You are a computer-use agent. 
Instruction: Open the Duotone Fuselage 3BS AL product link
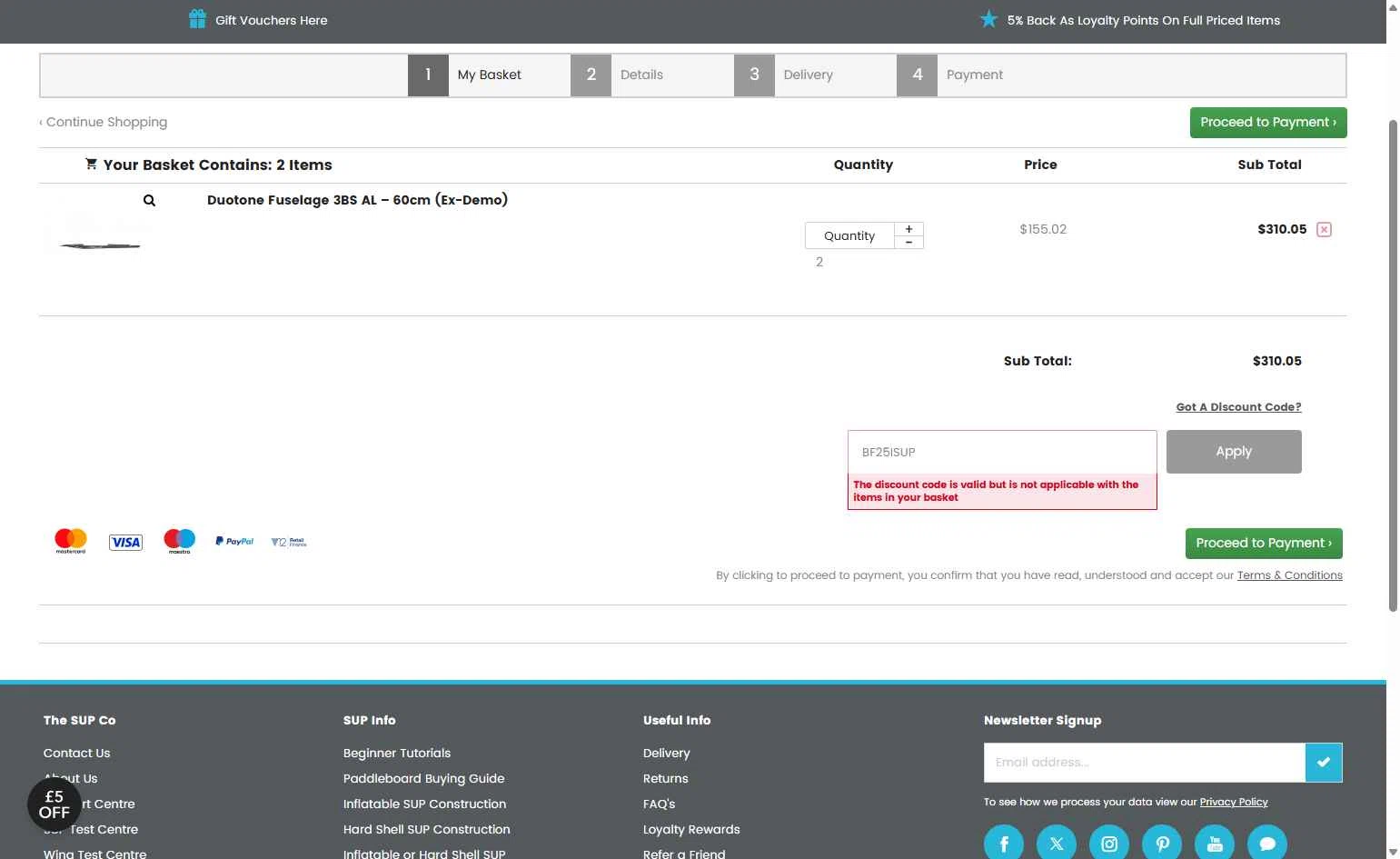click(x=357, y=200)
